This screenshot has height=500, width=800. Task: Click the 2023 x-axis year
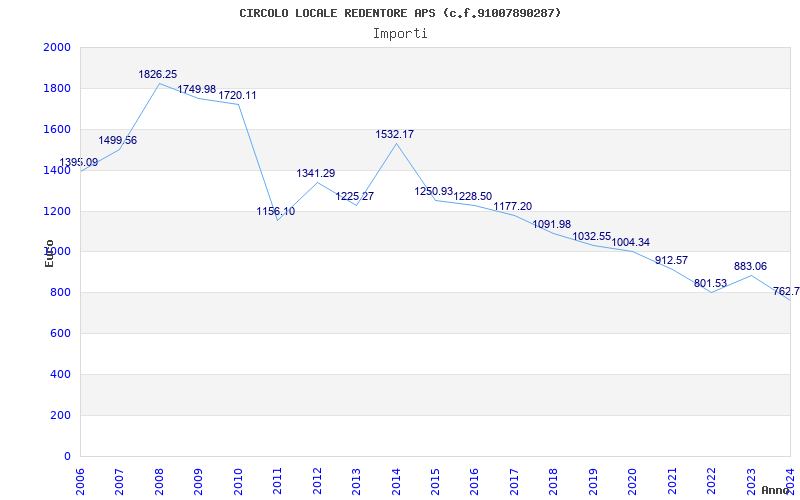coord(751,482)
